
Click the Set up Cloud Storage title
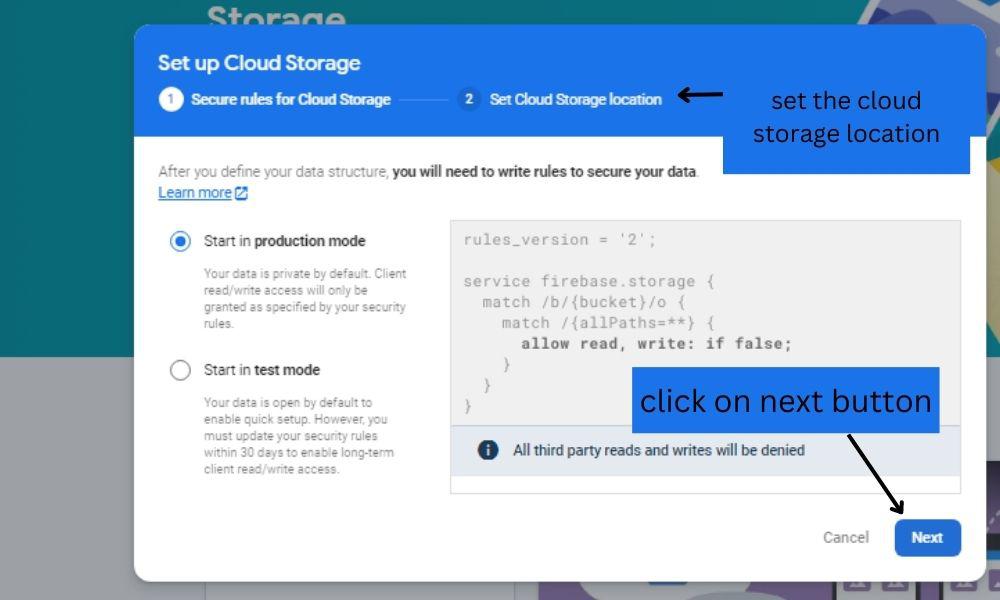click(x=259, y=63)
